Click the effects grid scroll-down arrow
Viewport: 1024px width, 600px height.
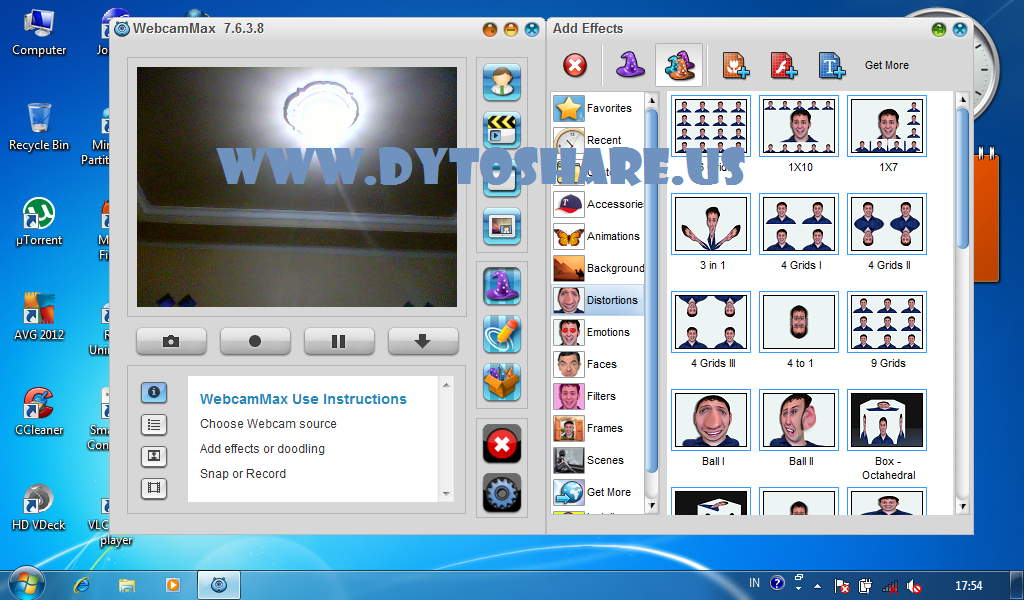point(962,506)
